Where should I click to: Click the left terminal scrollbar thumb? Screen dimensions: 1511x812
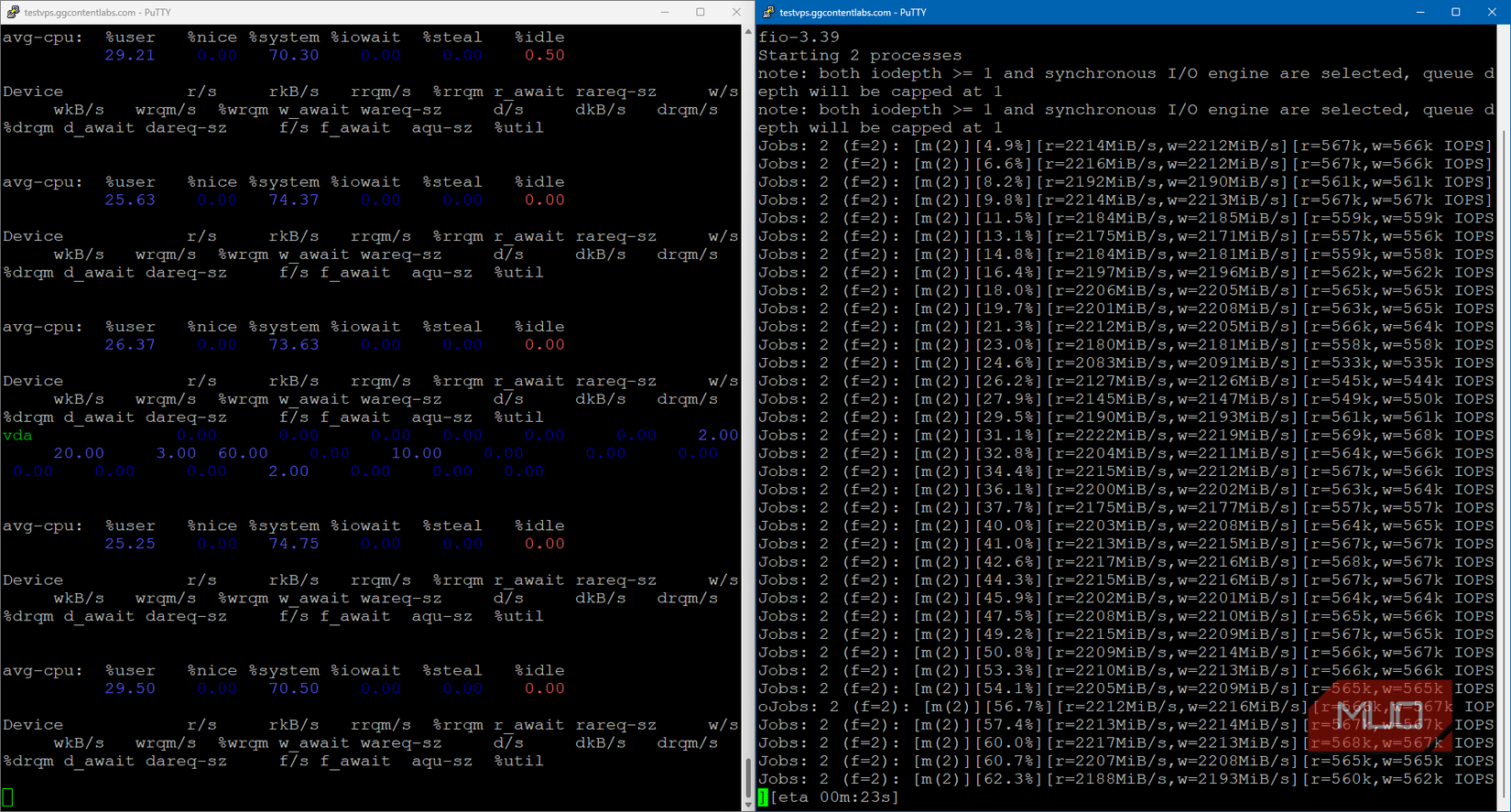[748, 776]
